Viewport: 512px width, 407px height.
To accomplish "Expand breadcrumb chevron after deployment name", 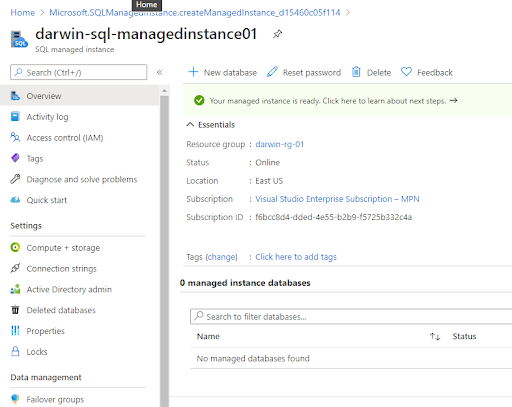I will click(348, 13).
